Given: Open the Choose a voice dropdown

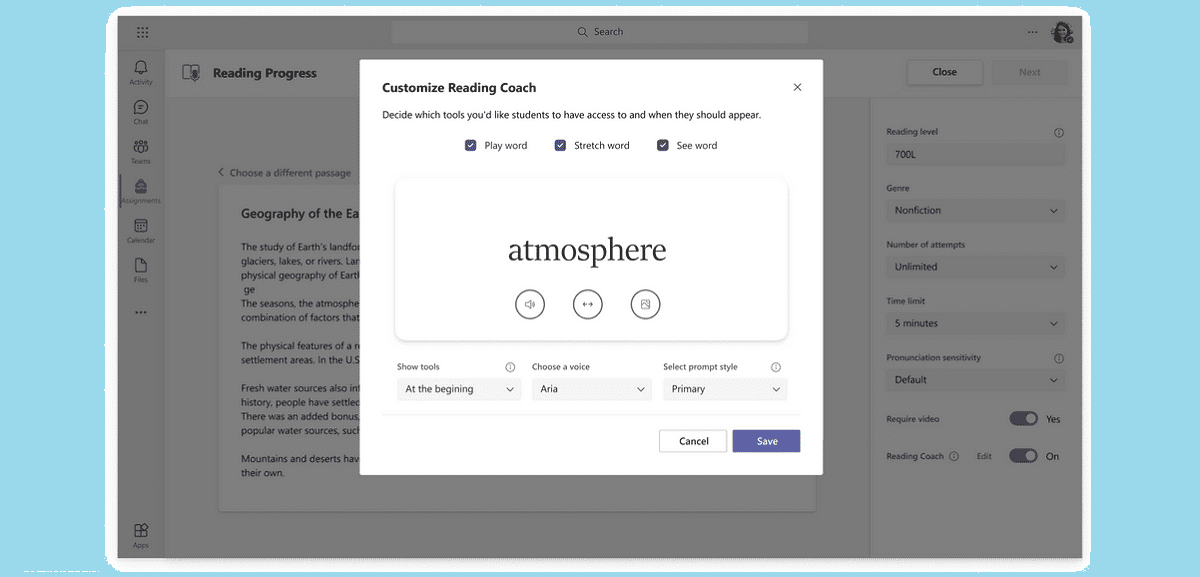Looking at the screenshot, I should (x=591, y=389).
